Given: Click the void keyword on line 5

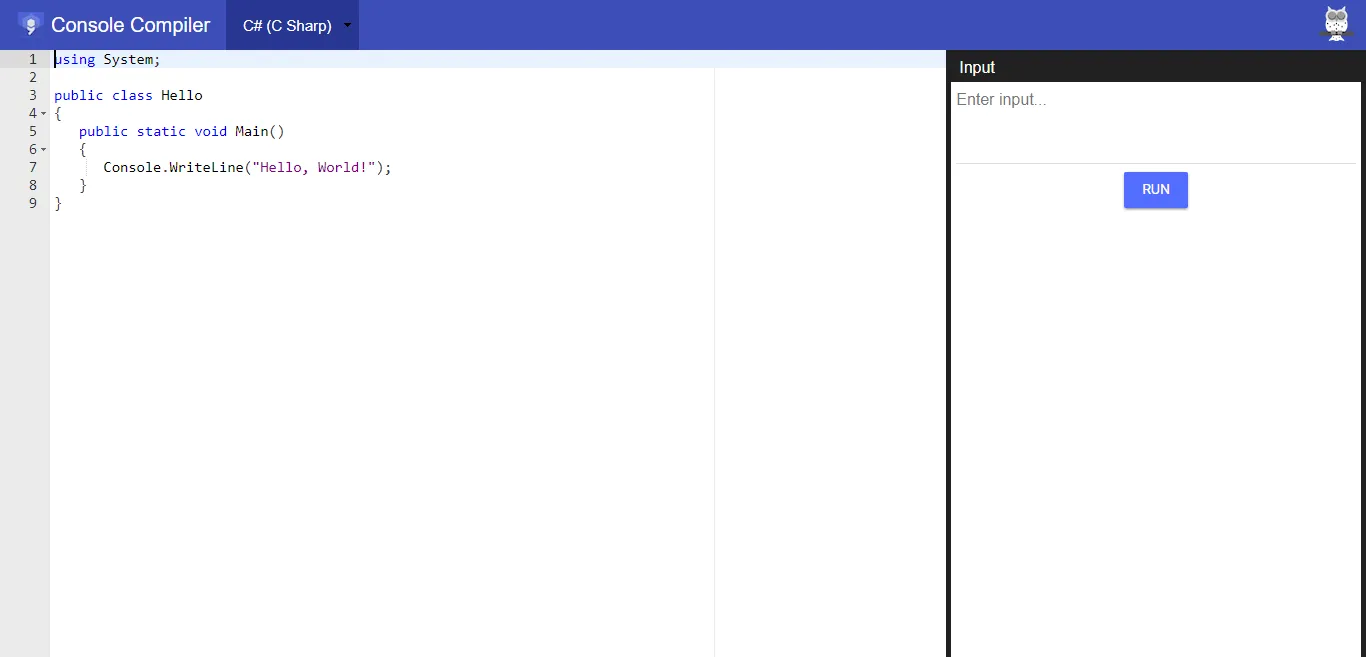Looking at the screenshot, I should [210, 131].
